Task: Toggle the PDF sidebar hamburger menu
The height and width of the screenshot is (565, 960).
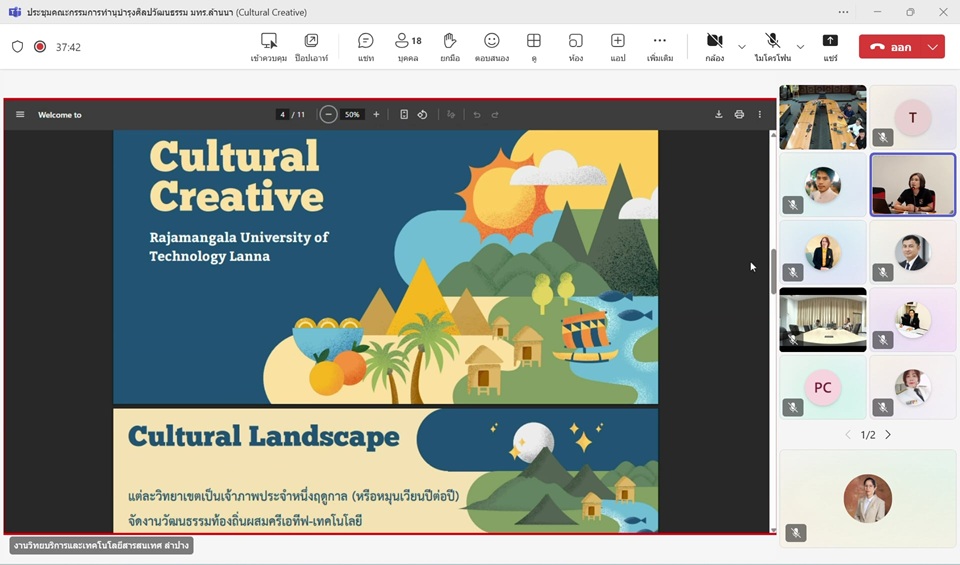Action: [20, 115]
